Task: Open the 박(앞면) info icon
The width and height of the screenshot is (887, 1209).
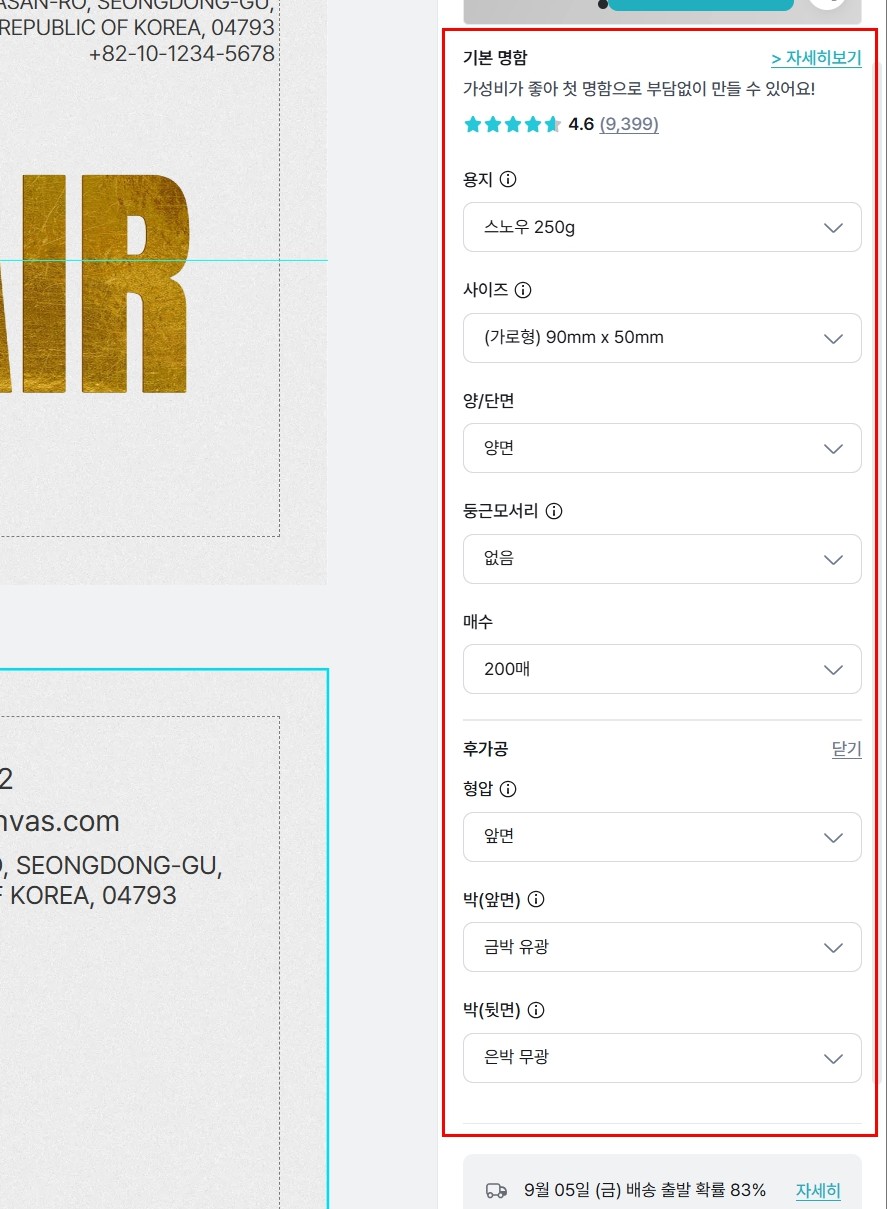Action: 536,900
